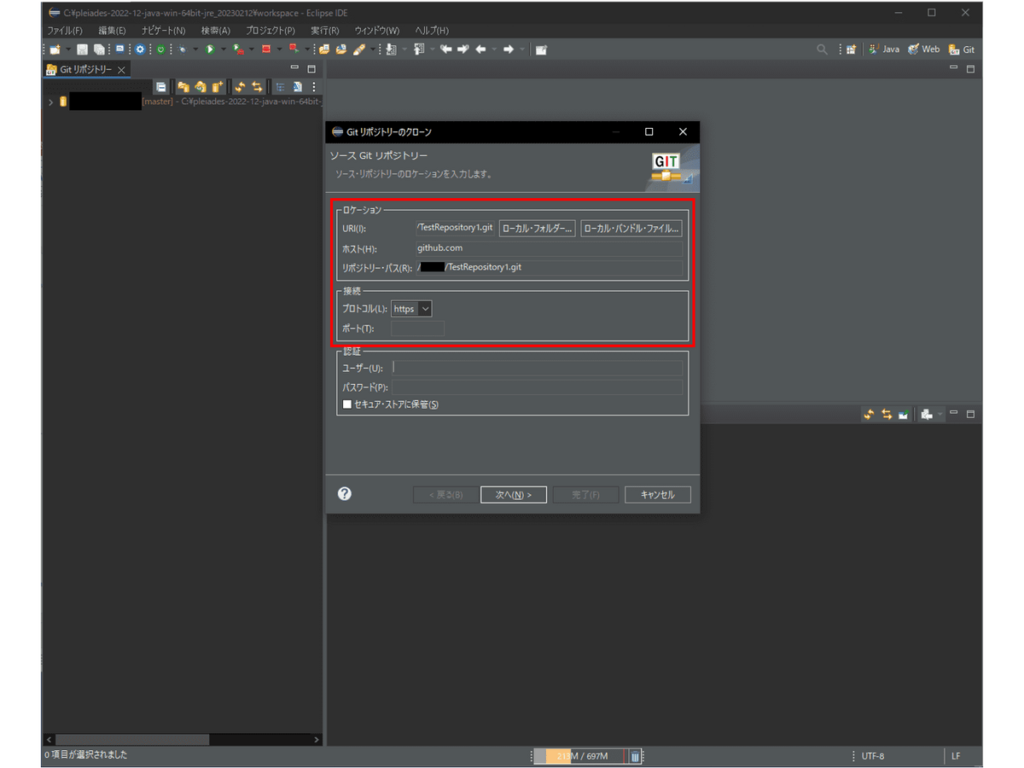Image resolution: width=1024 pixels, height=768 pixels.
Task: Select the Git リポジトリー view tab
Action: coord(85,69)
